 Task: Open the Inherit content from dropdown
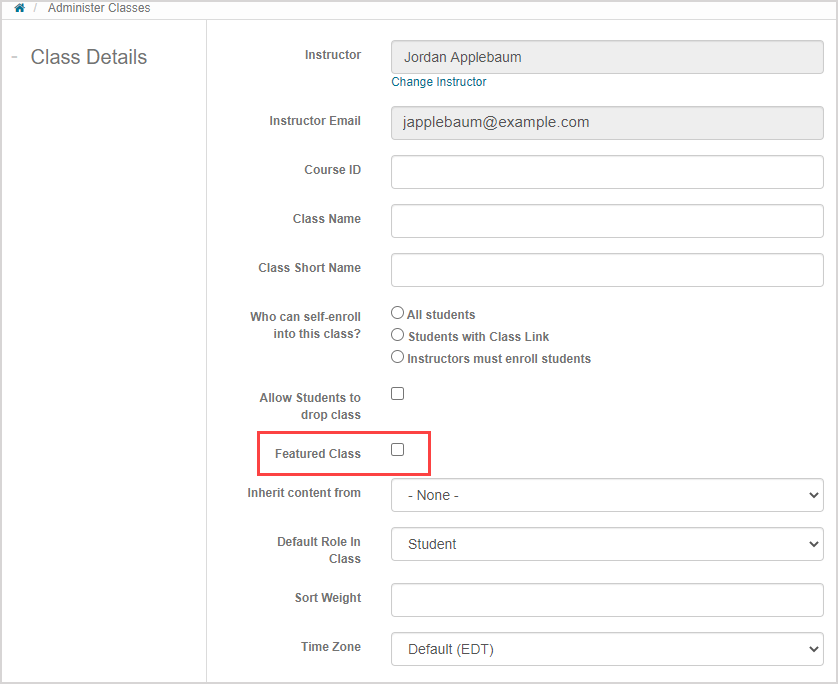(x=607, y=495)
